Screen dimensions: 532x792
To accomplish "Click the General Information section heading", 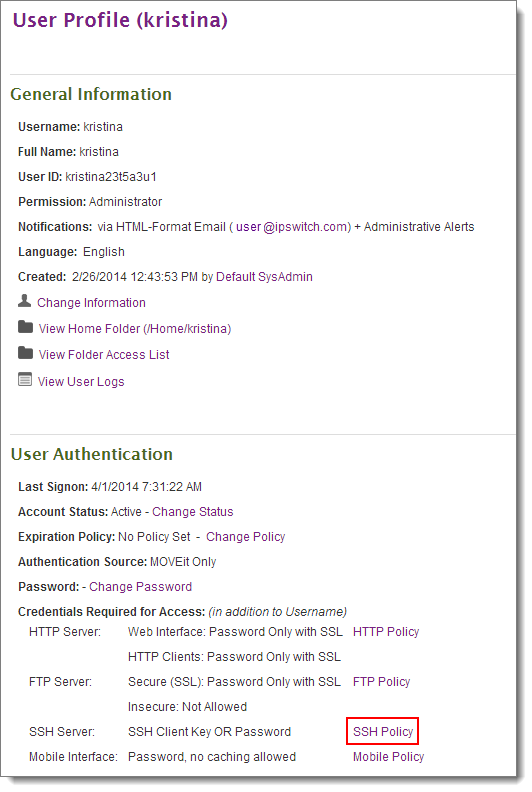I will click(91, 94).
